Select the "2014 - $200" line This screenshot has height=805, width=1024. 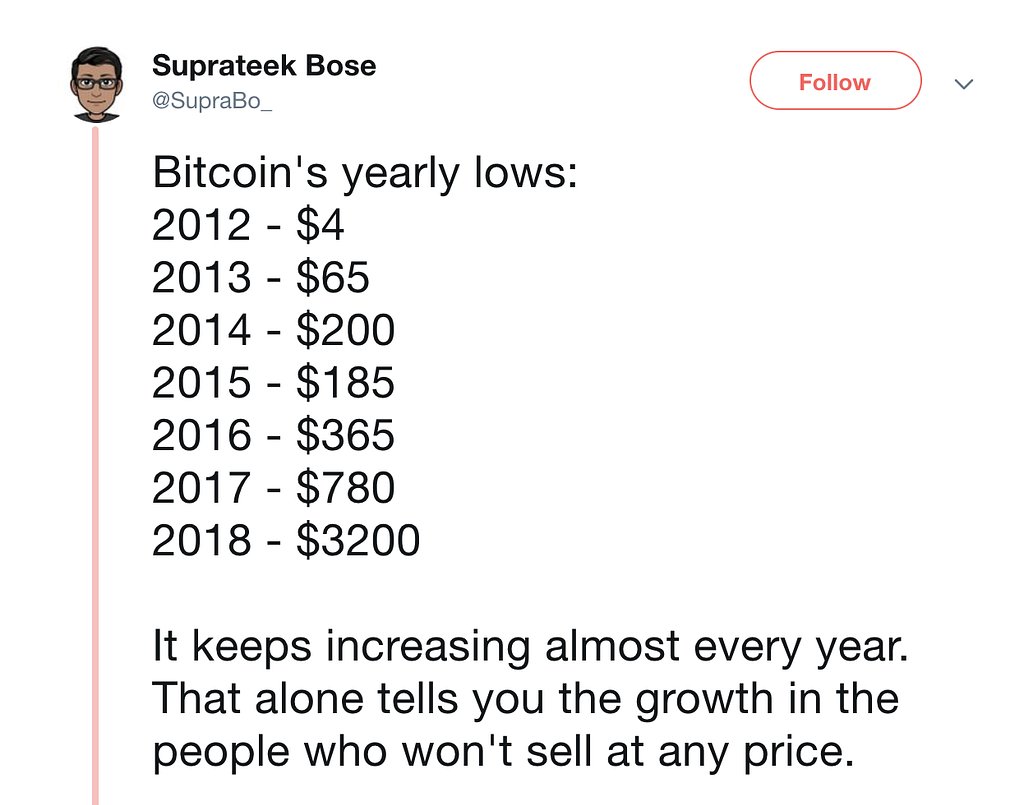pos(273,330)
